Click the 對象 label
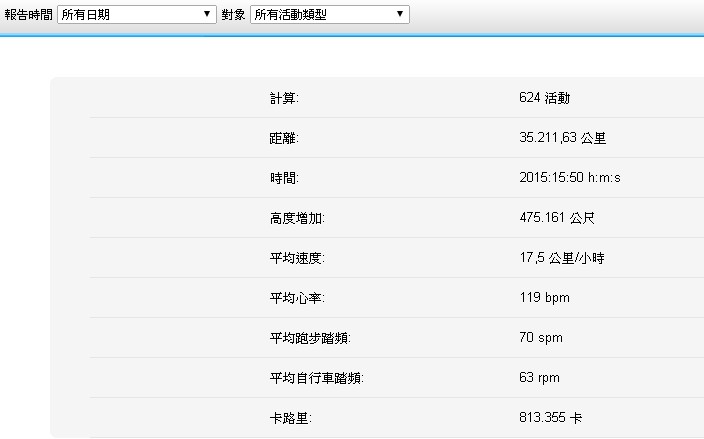 [233, 15]
